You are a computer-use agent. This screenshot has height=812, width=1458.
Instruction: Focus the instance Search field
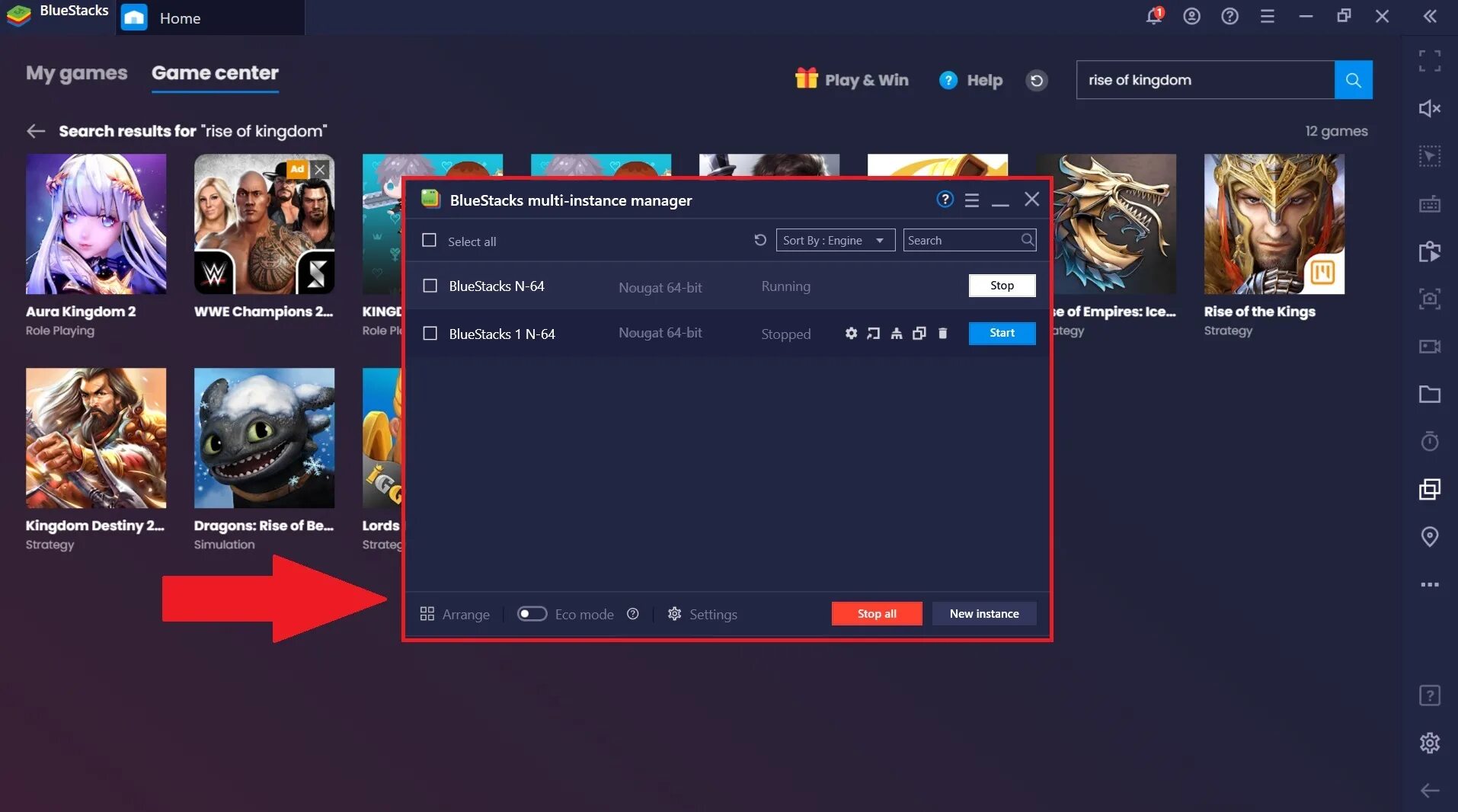pos(969,241)
